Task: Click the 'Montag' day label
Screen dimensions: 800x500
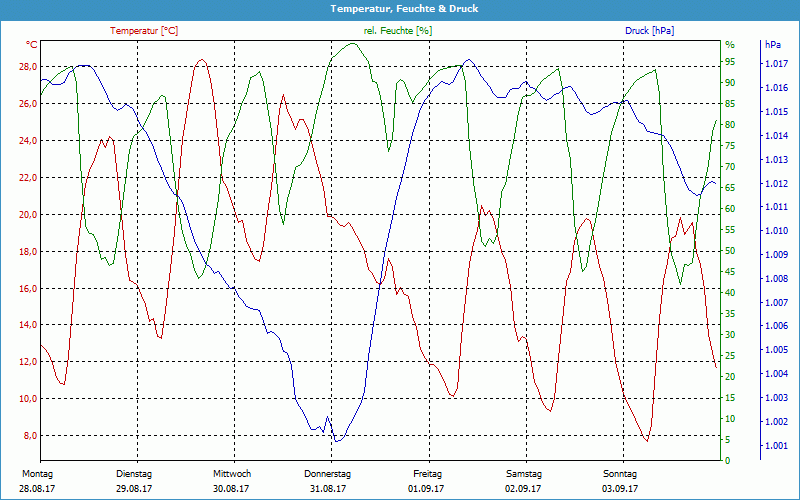Action: click(x=37, y=474)
